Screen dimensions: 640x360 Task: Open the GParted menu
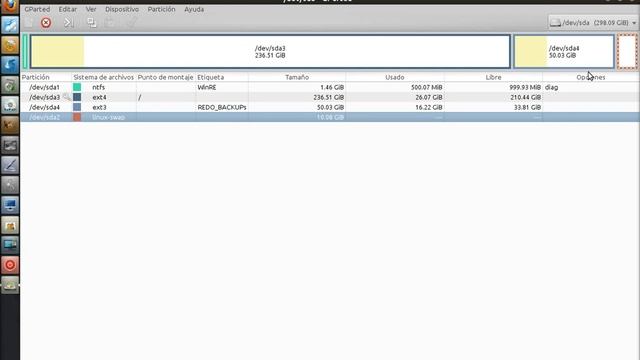[x=37, y=9]
